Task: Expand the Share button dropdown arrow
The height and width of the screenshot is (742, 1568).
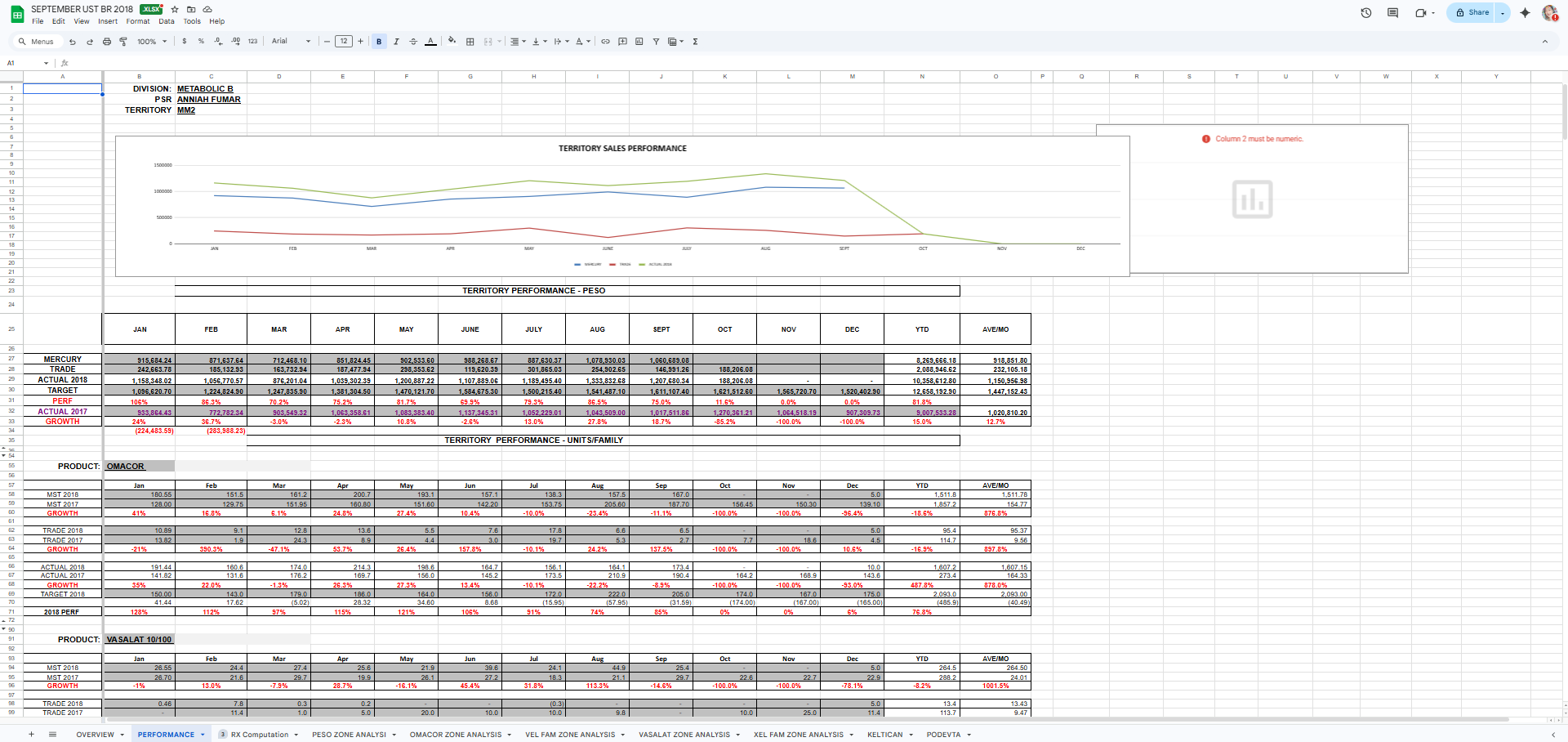Action: click(1503, 13)
